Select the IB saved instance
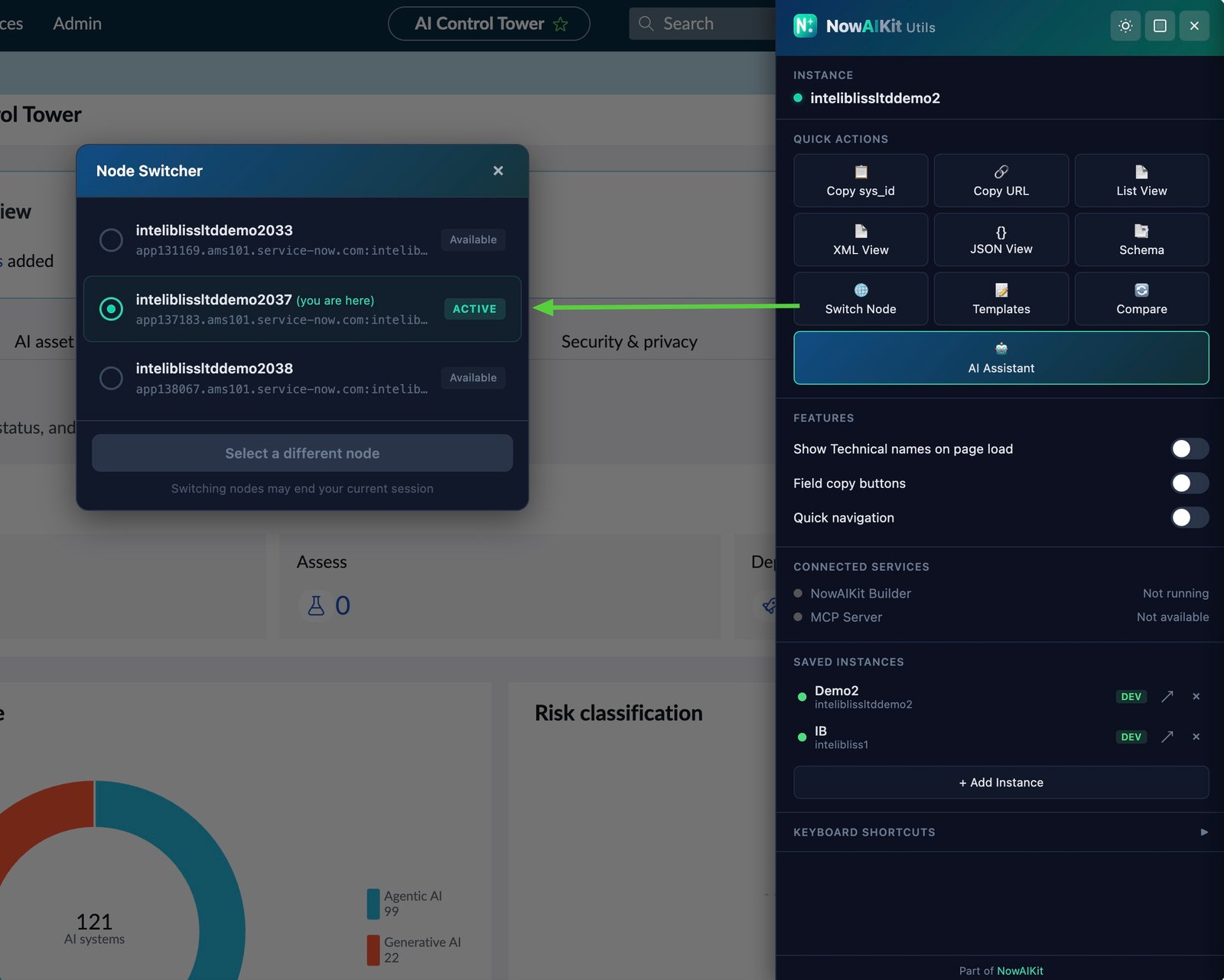The height and width of the screenshot is (980, 1224). pos(841,737)
